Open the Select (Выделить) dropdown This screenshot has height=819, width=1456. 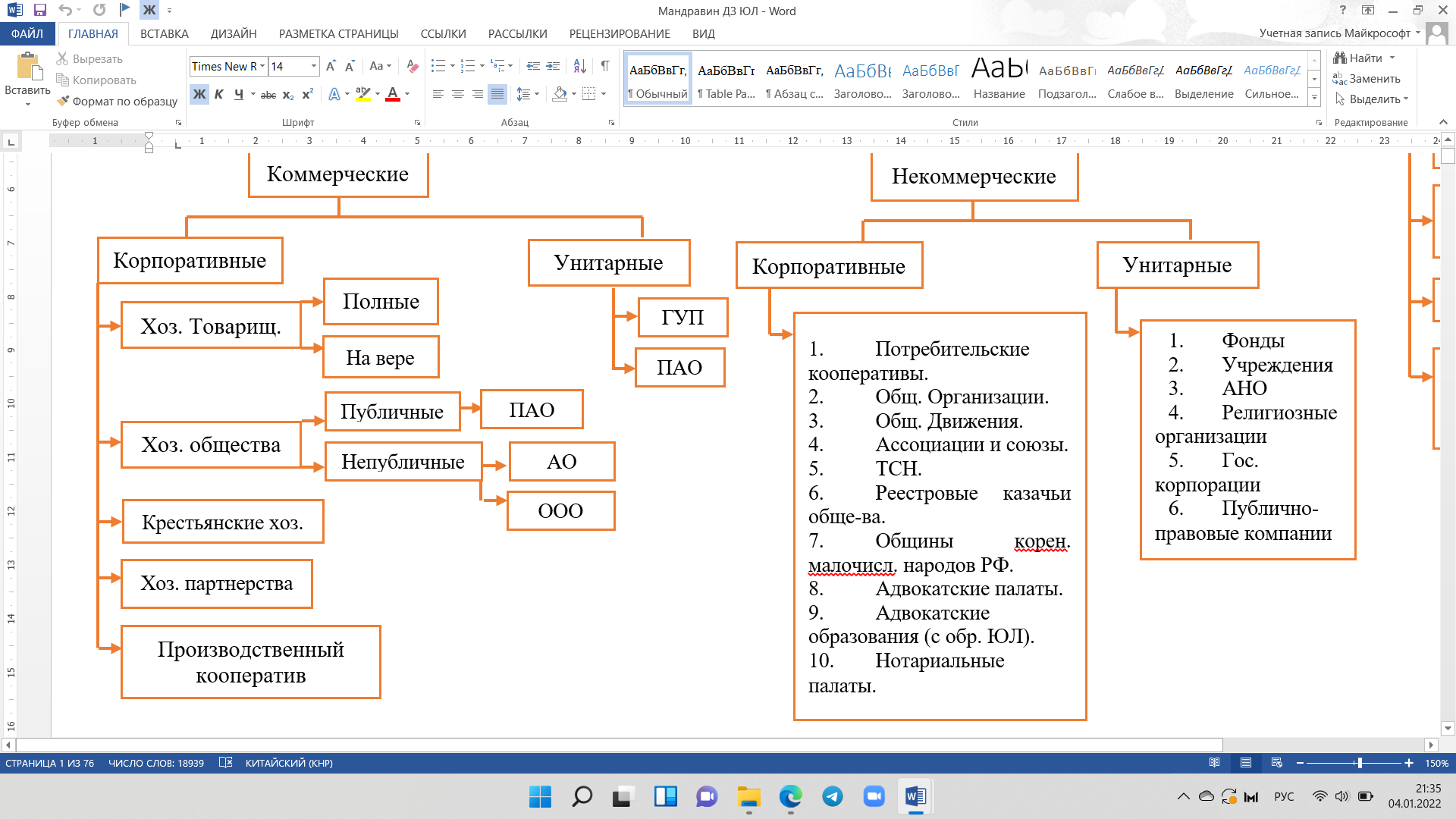pos(1372,99)
